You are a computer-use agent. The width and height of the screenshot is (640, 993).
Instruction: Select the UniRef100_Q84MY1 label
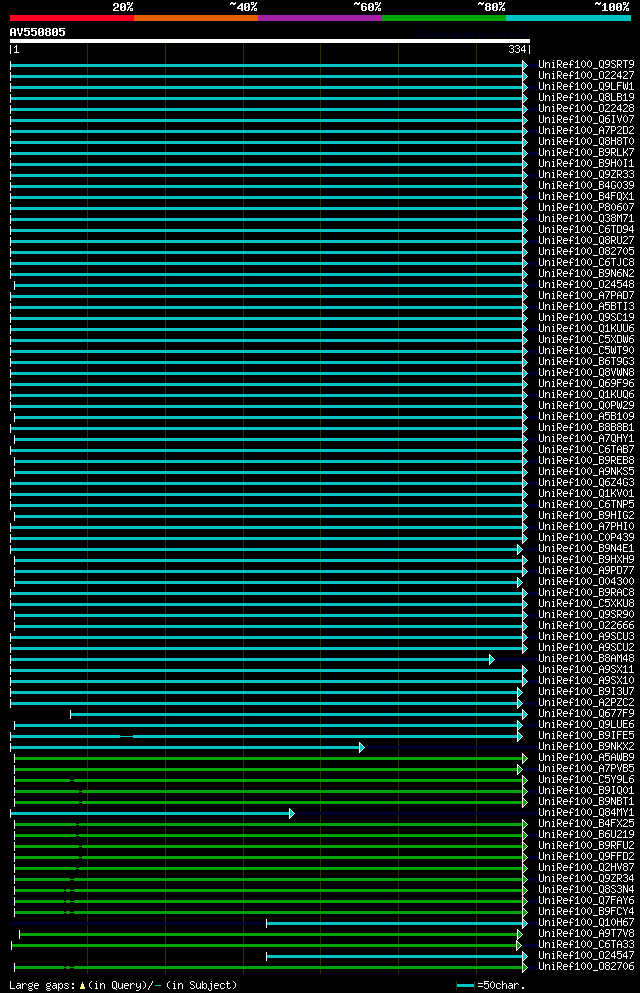[x=586, y=813]
